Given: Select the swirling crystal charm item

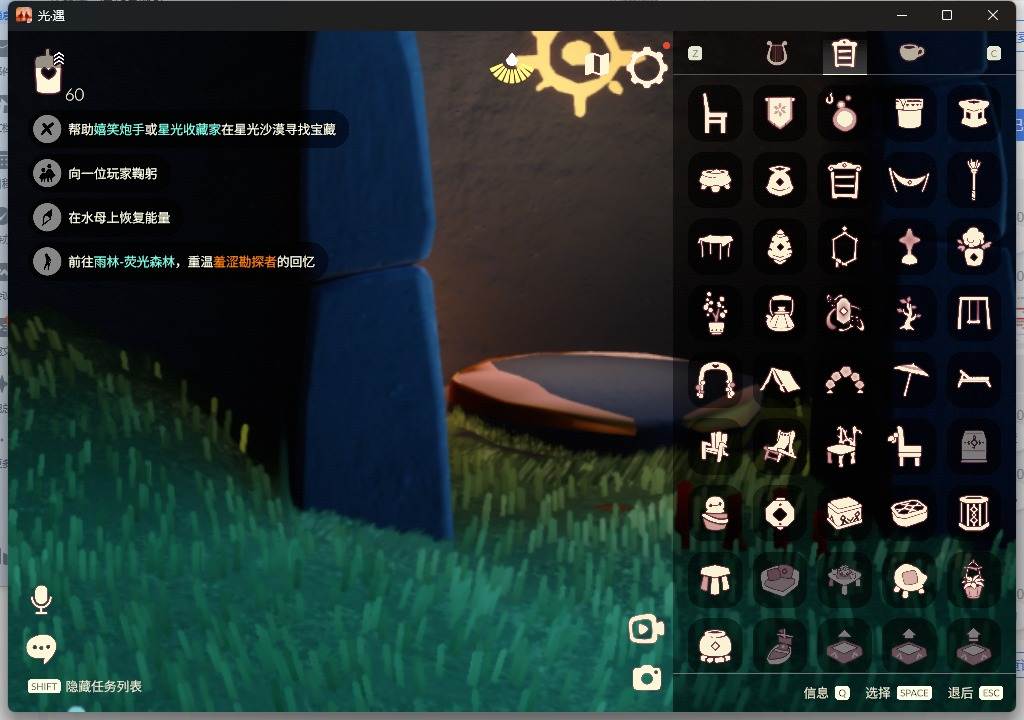Looking at the screenshot, I should point(844,314).
